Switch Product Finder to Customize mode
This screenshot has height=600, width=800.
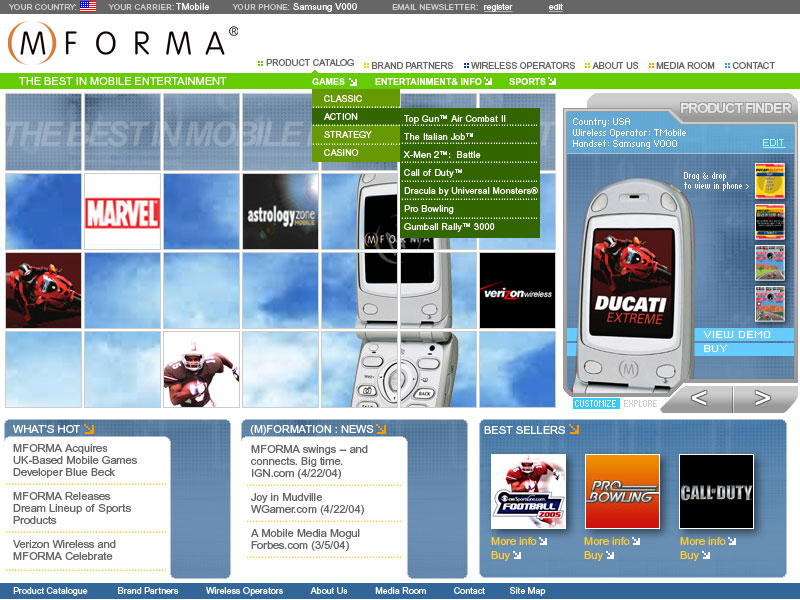click(595, 404)
